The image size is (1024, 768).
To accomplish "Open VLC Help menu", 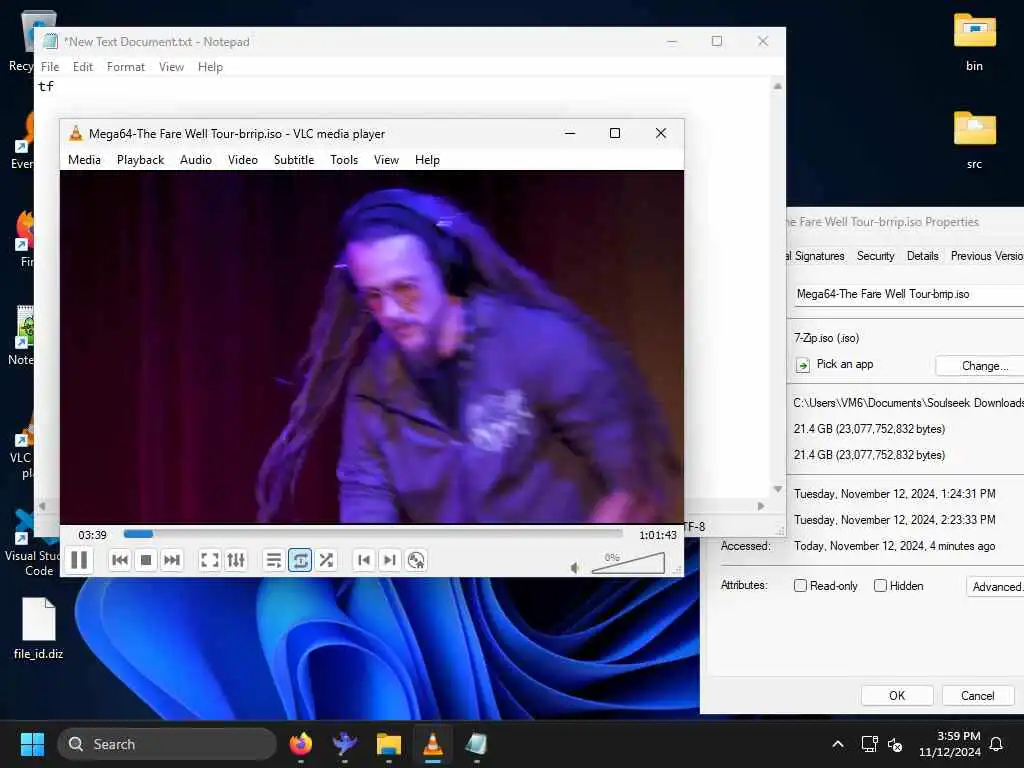I will tap(427, 160).
